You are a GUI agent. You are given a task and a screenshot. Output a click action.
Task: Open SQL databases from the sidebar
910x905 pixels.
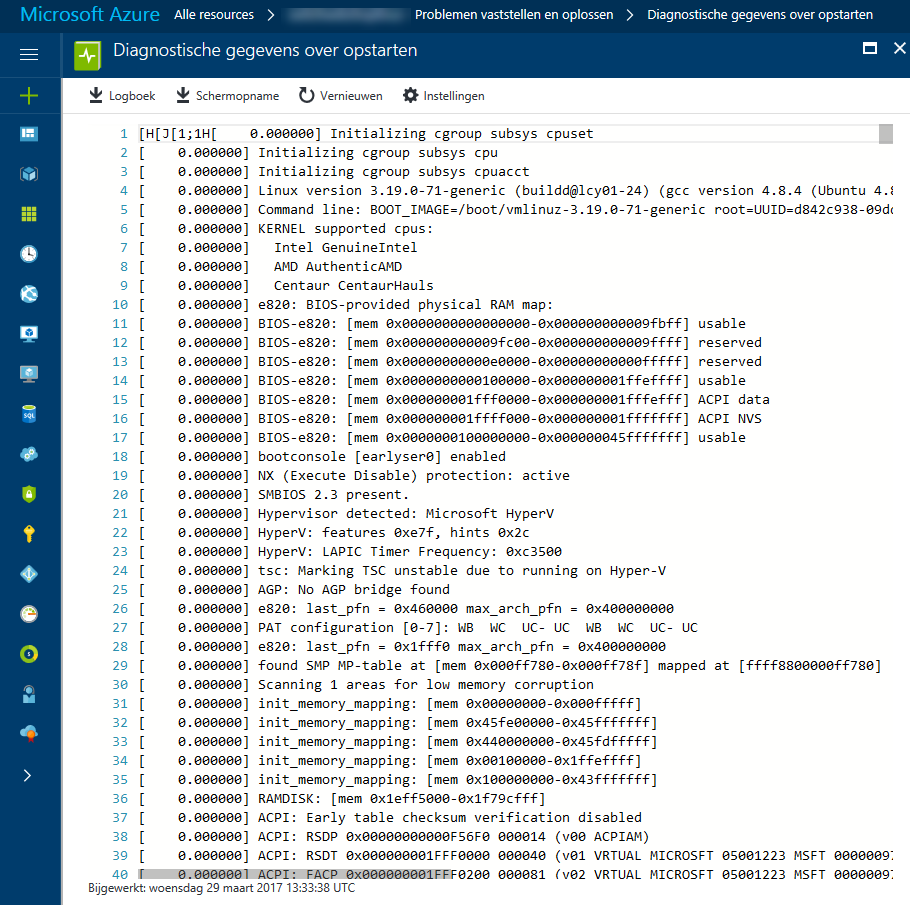pos(28,414)
